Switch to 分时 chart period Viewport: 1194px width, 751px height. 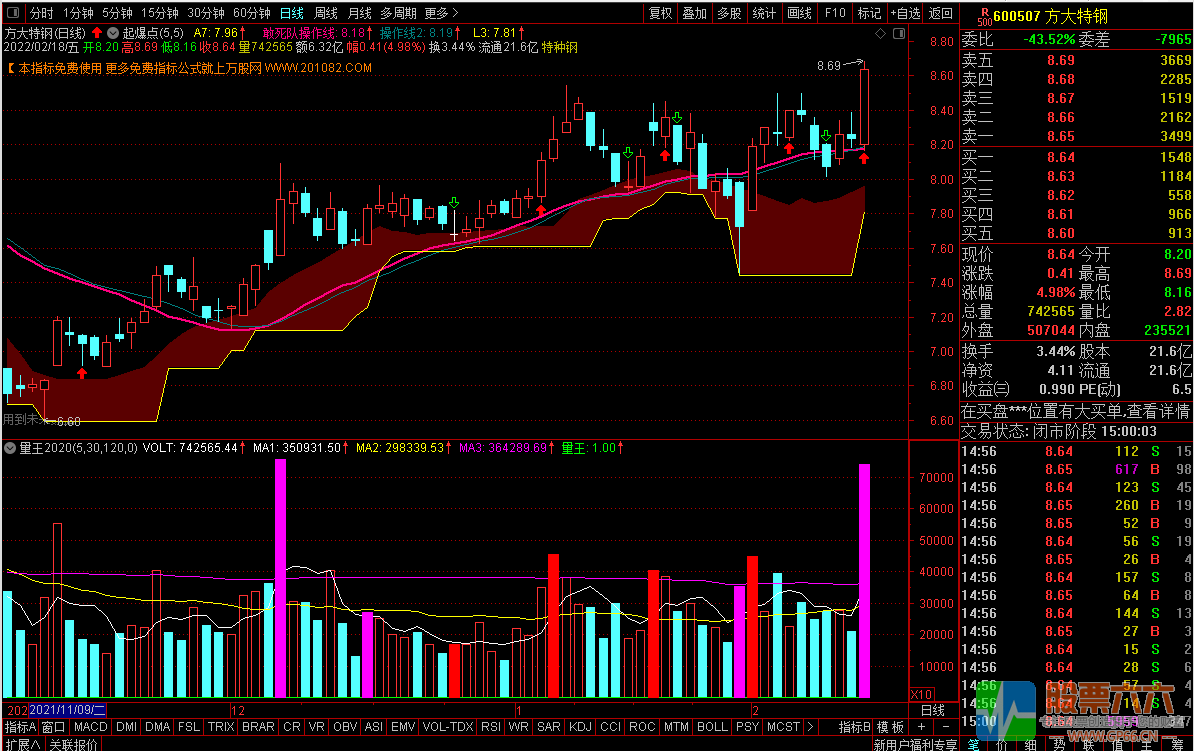42,13
